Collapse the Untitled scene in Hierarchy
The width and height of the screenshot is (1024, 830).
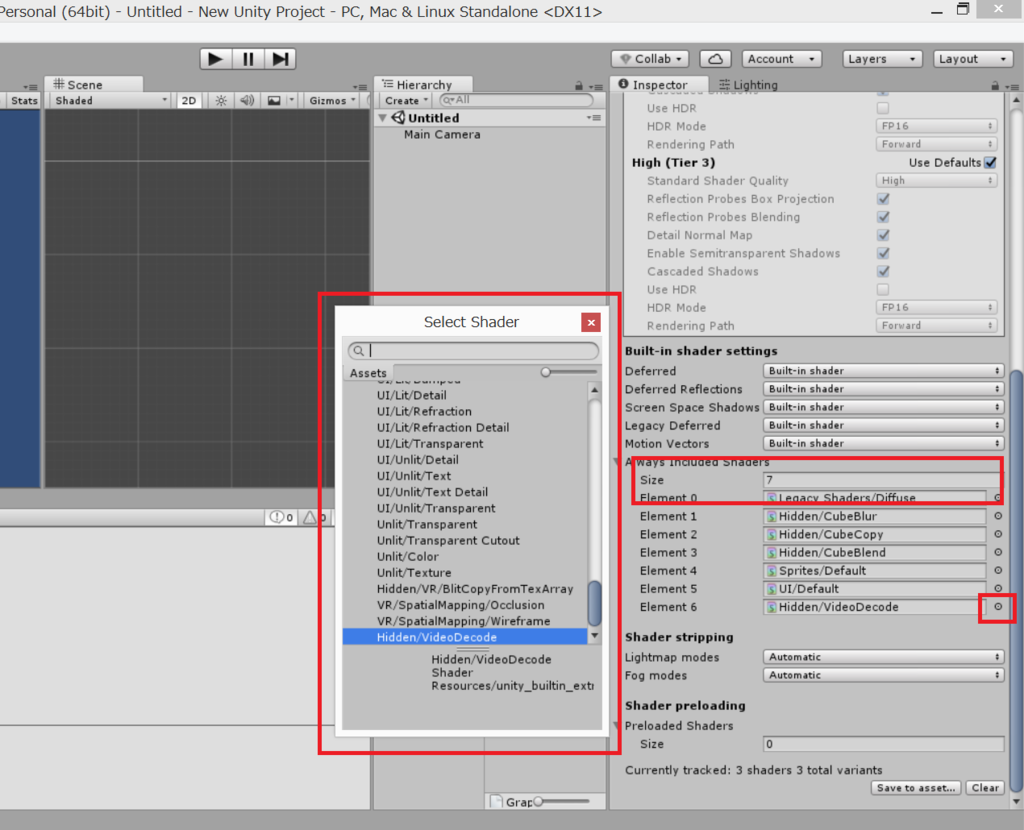pos(383,118)
